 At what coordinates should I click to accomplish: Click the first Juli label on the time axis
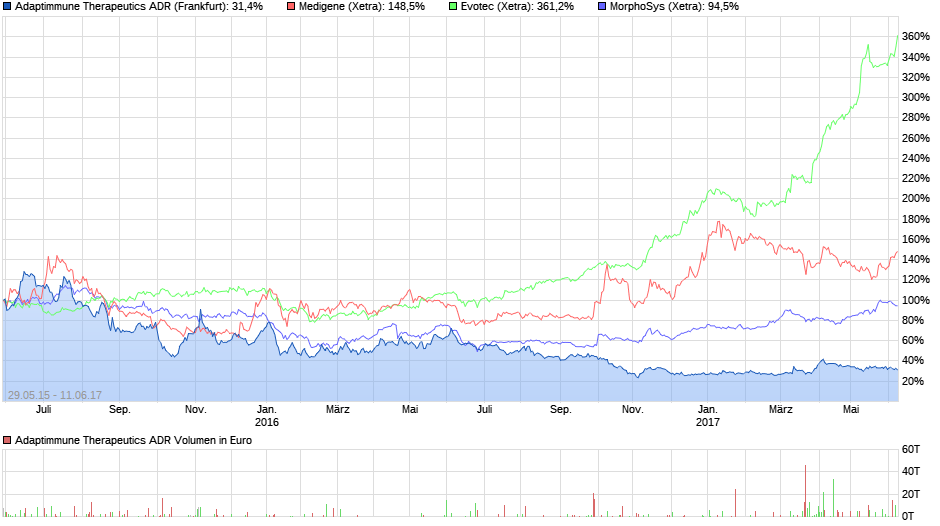coord(43,409)
